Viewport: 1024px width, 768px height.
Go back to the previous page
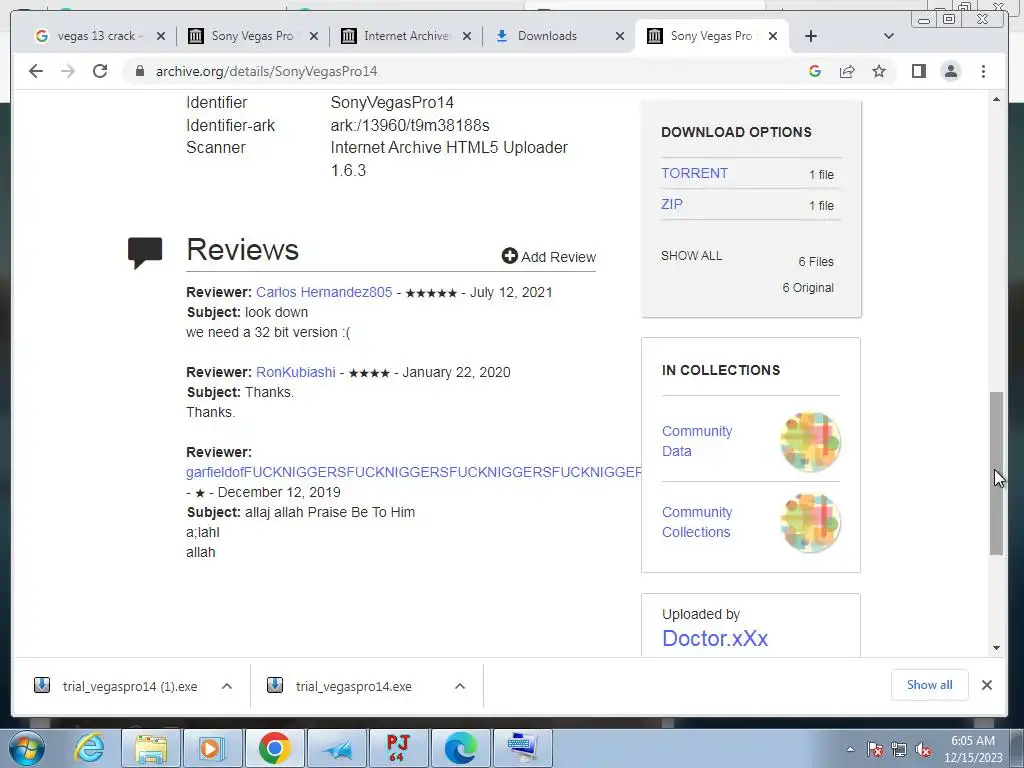(36, 71)
